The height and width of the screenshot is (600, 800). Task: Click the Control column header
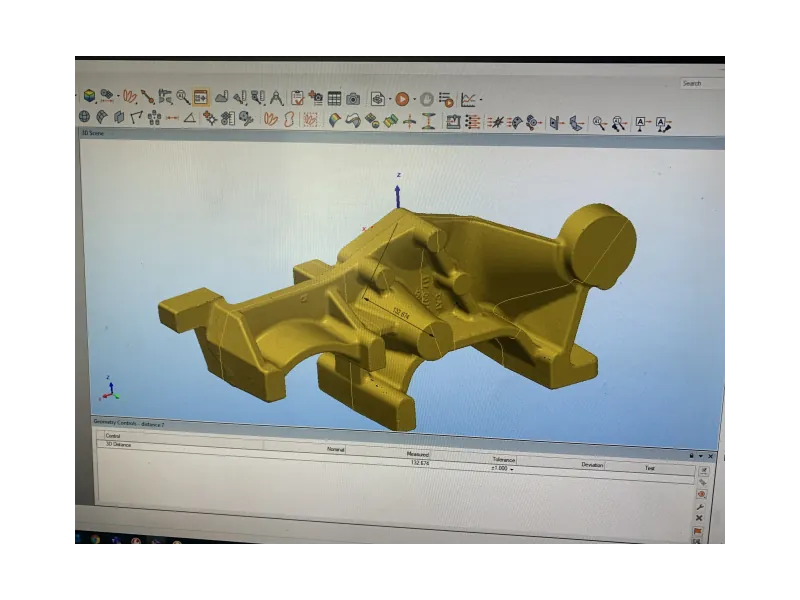click(x=113, y=436)
